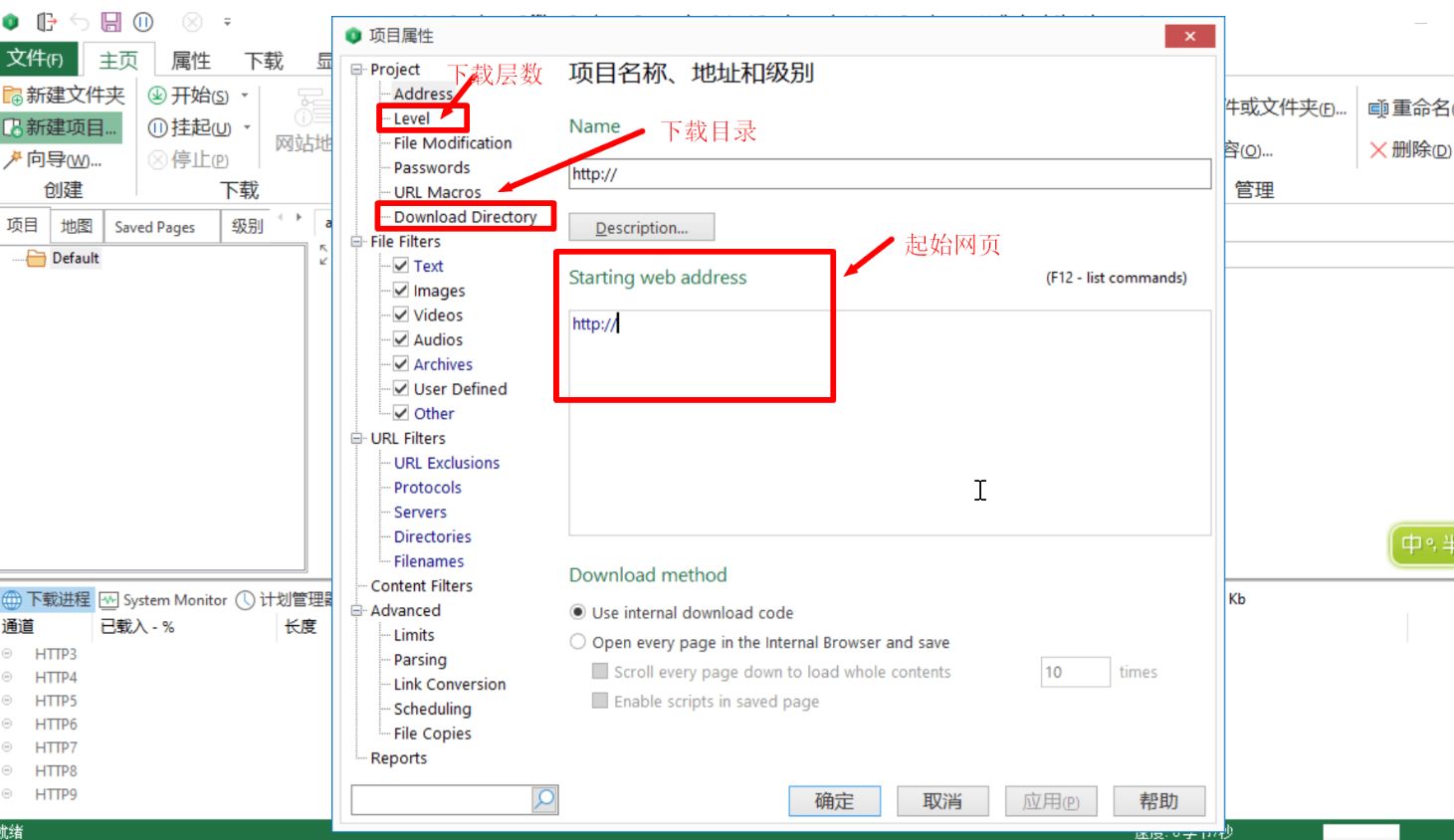
Task: Toggle the Other file filter checkbox
Action: (x=401, y=413)
